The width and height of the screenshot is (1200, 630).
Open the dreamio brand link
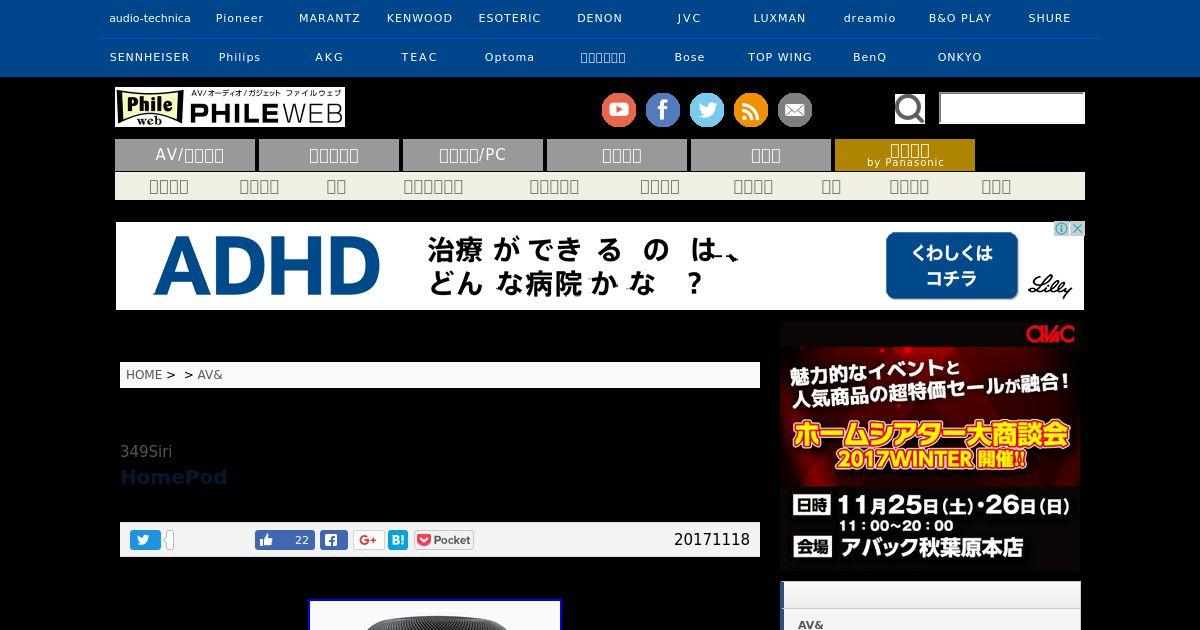click(870, 18)
